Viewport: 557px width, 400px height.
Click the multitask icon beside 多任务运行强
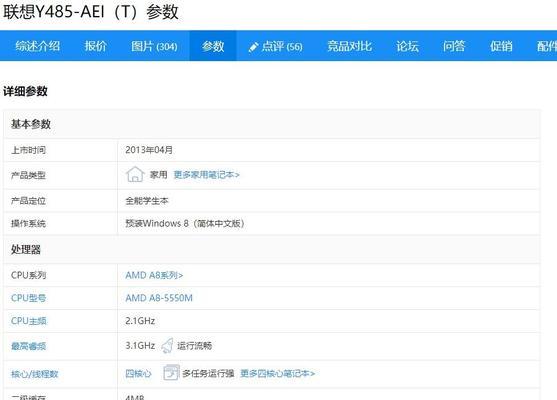coord(171,373)
